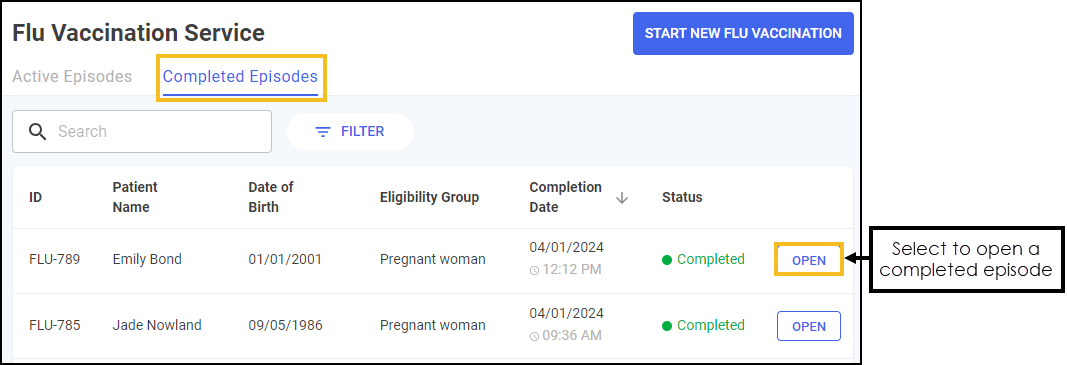Screen dimensions: 1067x365
Task: Click clock icon beside 12:12 PM
Action: coord(534,270)
